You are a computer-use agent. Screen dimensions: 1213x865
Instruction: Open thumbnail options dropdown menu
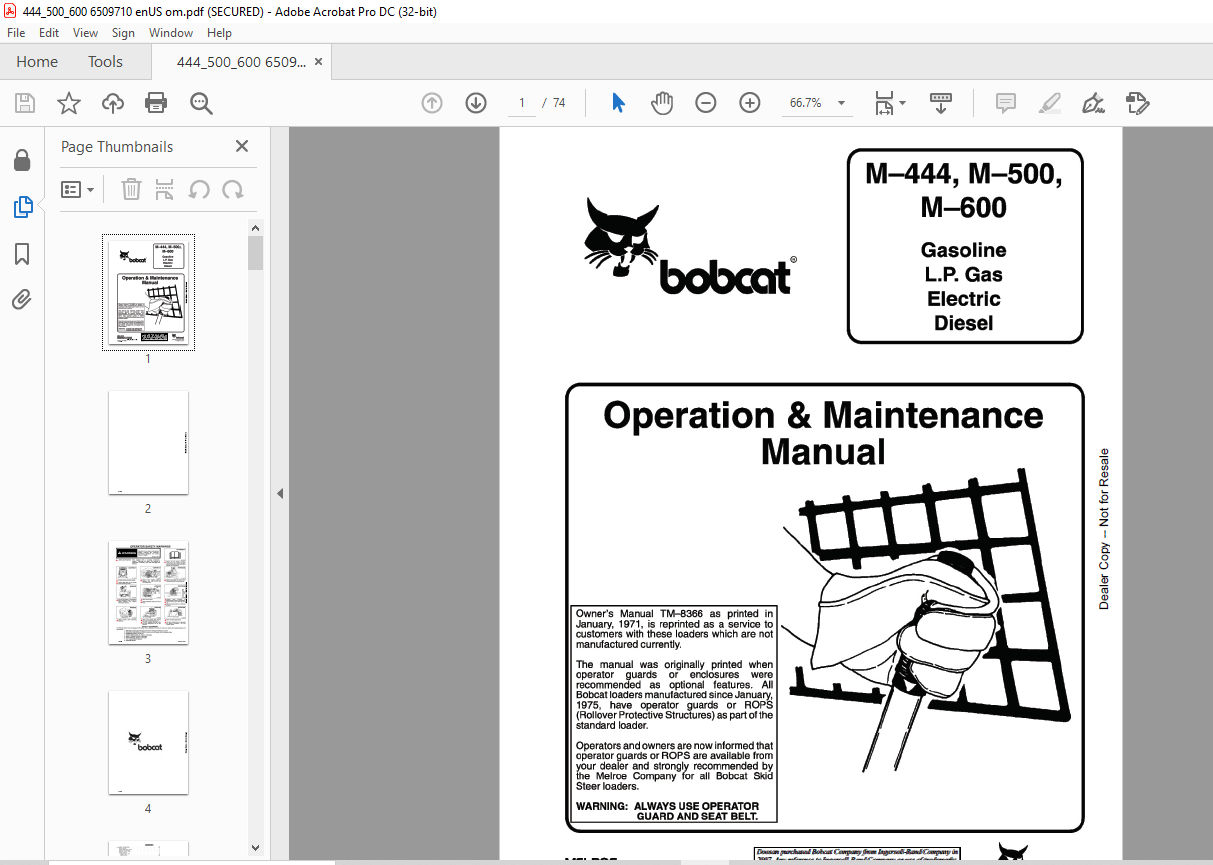pos(77,189)
